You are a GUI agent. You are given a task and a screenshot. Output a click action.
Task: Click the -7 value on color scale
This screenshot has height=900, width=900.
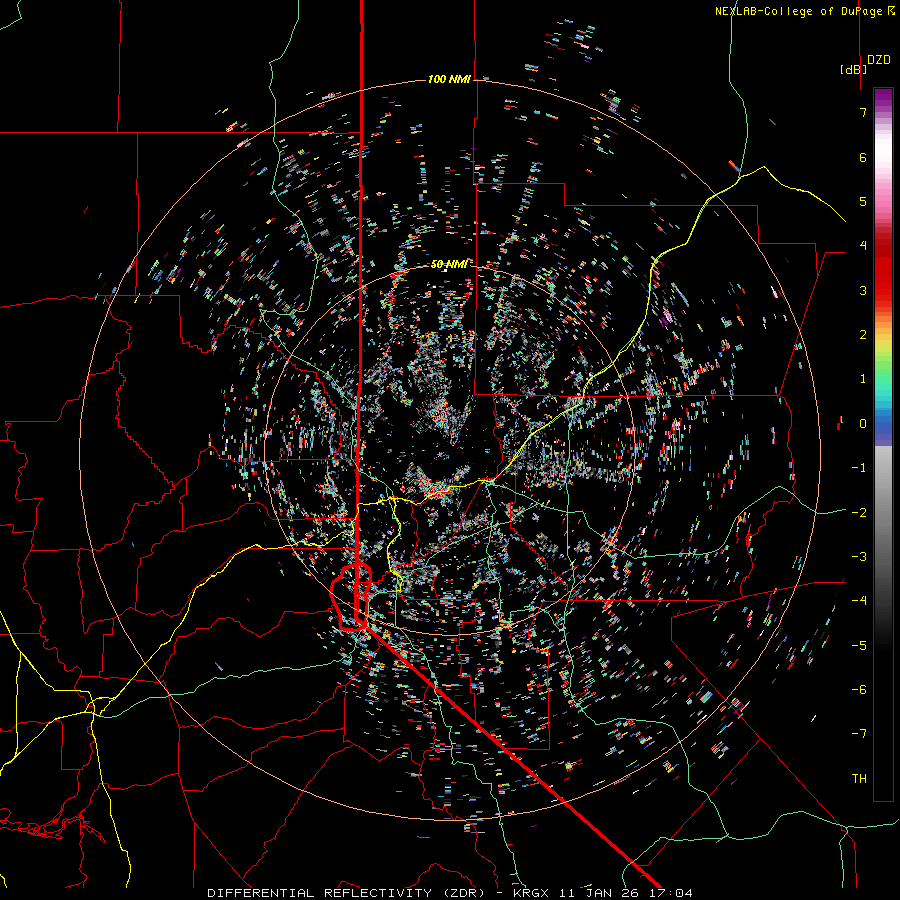click(x=859, y=734)
